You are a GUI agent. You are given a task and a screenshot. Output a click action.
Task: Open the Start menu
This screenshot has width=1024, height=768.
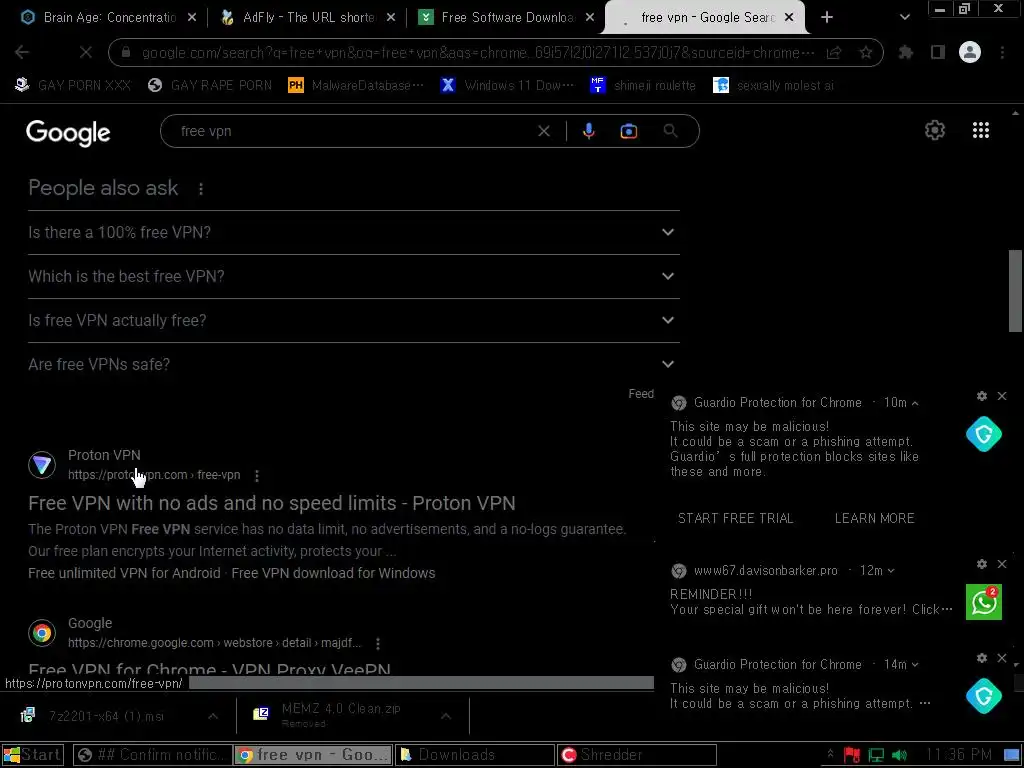pyautogui.click(x=33, y=755)
